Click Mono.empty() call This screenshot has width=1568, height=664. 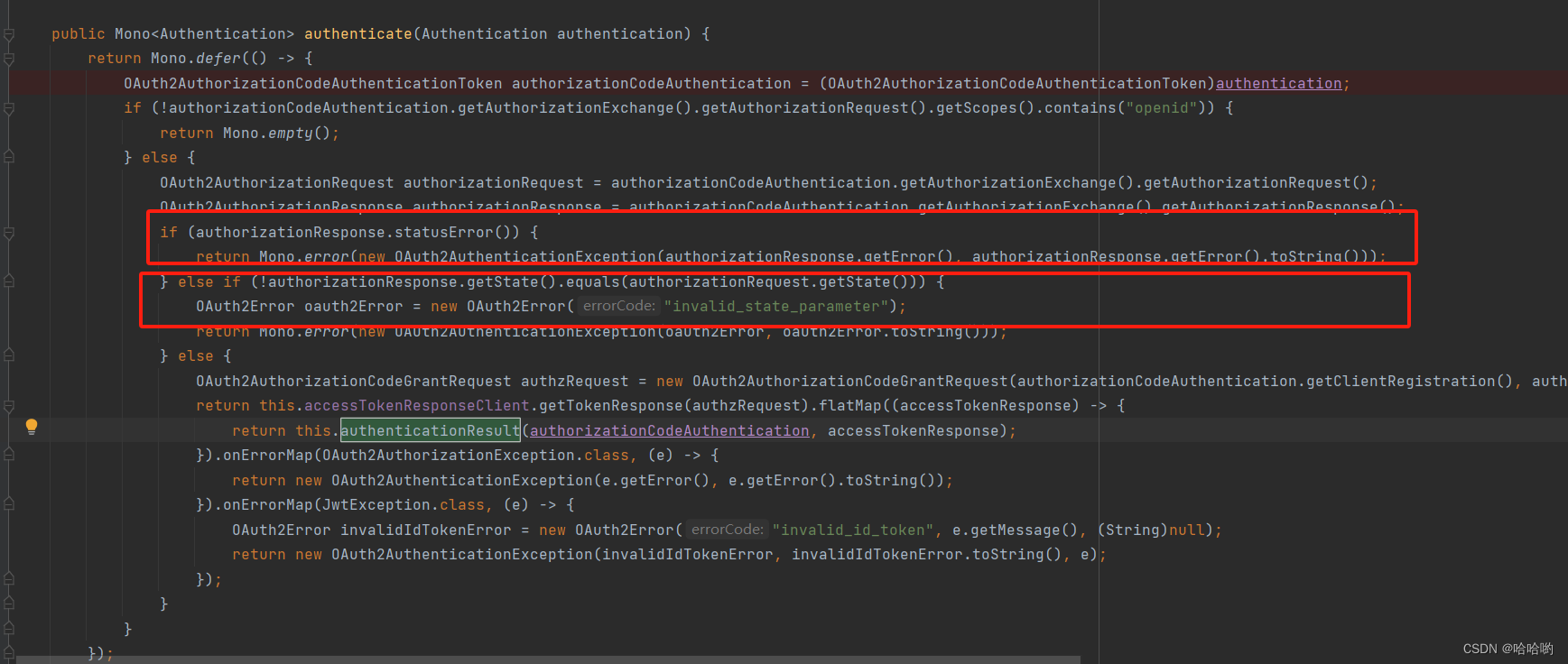[277, 133]
